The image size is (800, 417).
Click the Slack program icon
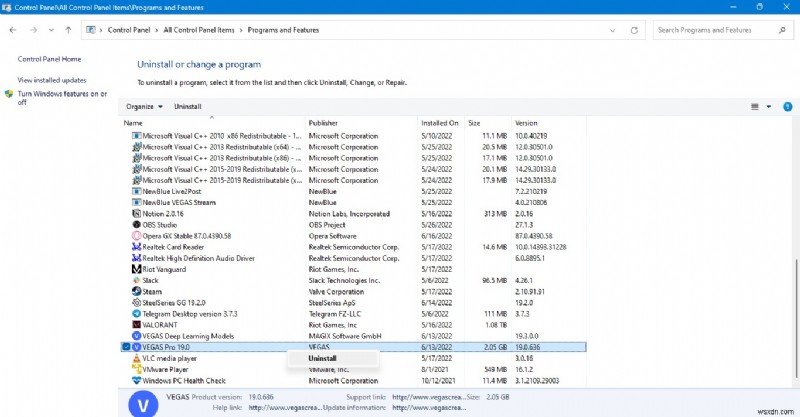click(x=136, y=280)
